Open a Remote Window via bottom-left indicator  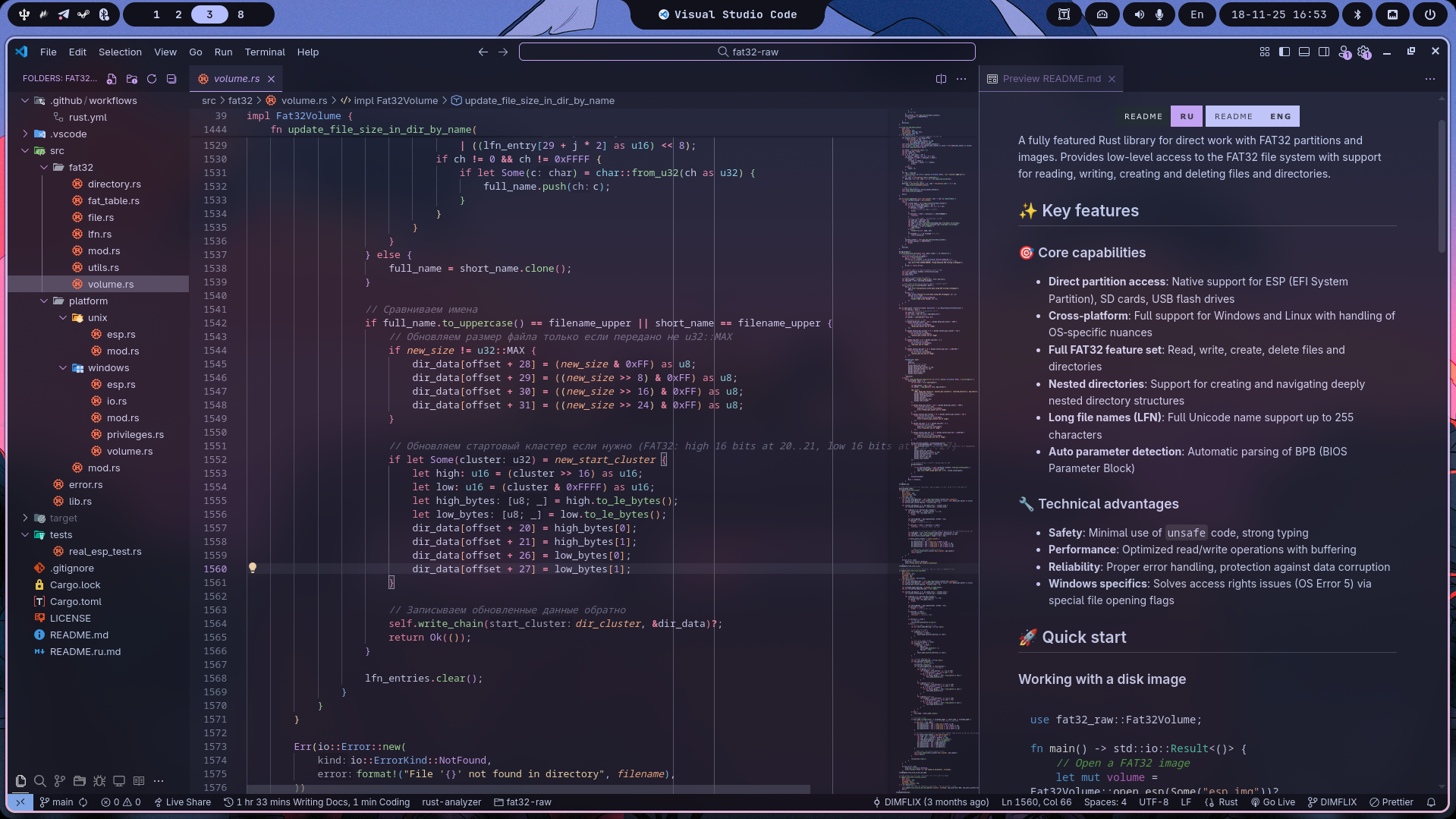coord(20,802)
